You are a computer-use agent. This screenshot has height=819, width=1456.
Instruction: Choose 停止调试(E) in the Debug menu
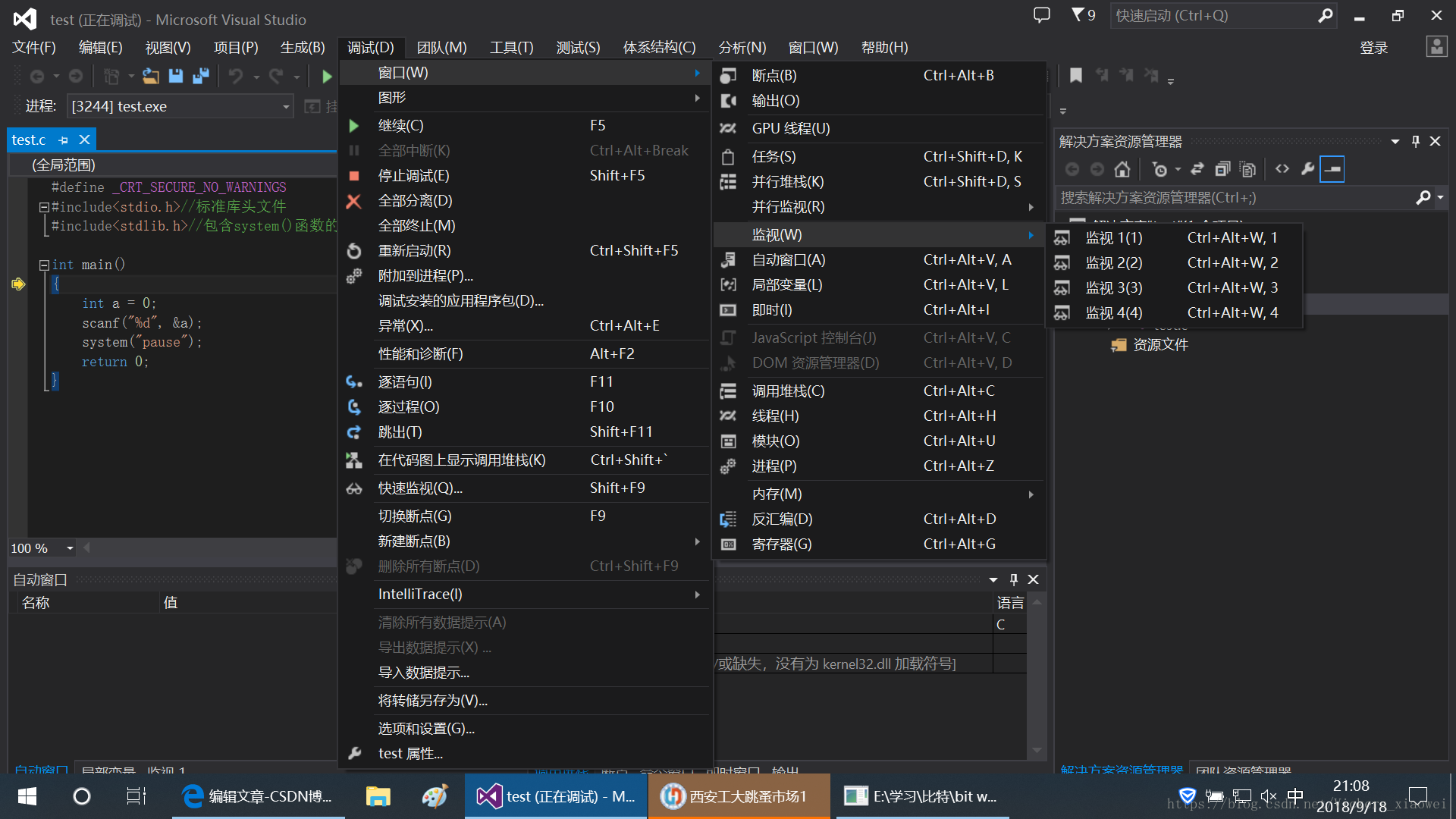tap(413, 176)
